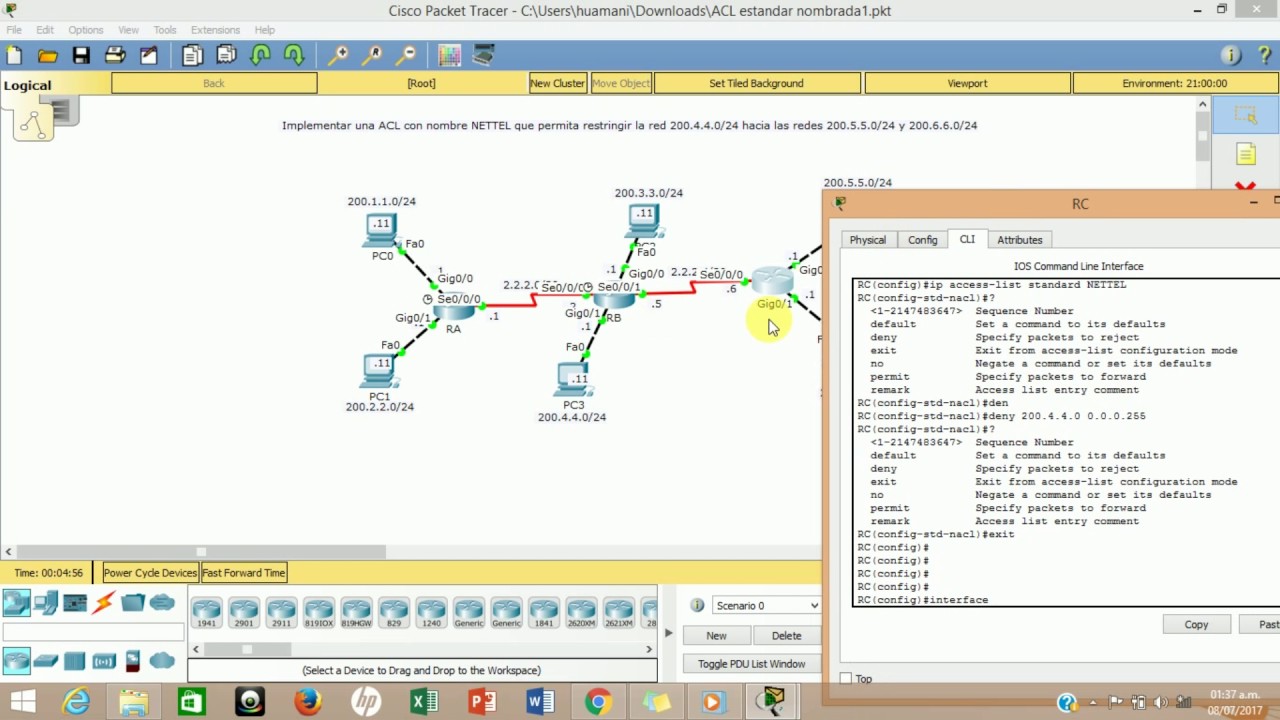1280x720 pixels.
Task: Click Power Cycle Devices button
Action: pos(150,573)
